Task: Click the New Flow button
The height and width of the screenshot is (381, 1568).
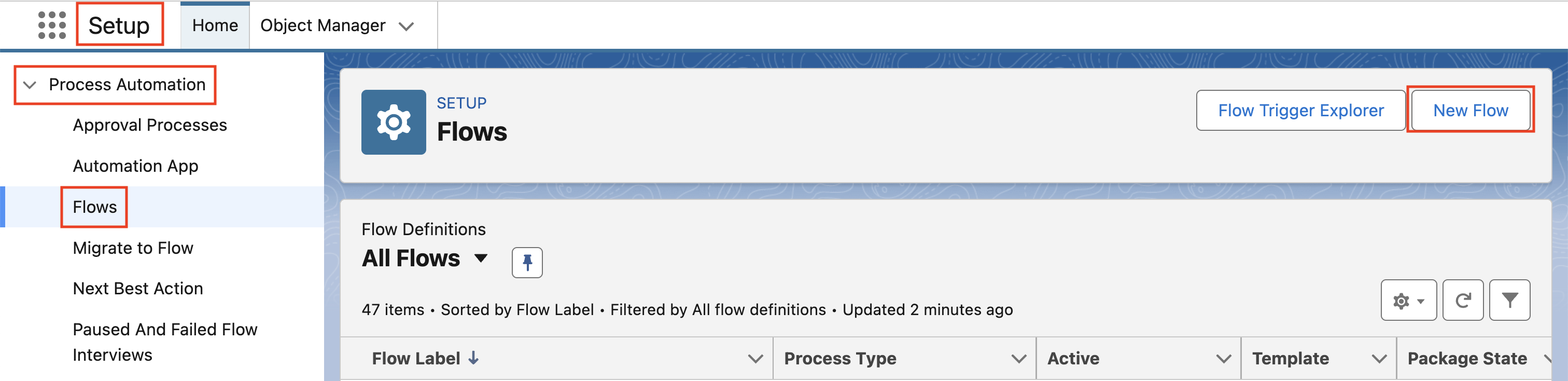Action: (1470, 111)
